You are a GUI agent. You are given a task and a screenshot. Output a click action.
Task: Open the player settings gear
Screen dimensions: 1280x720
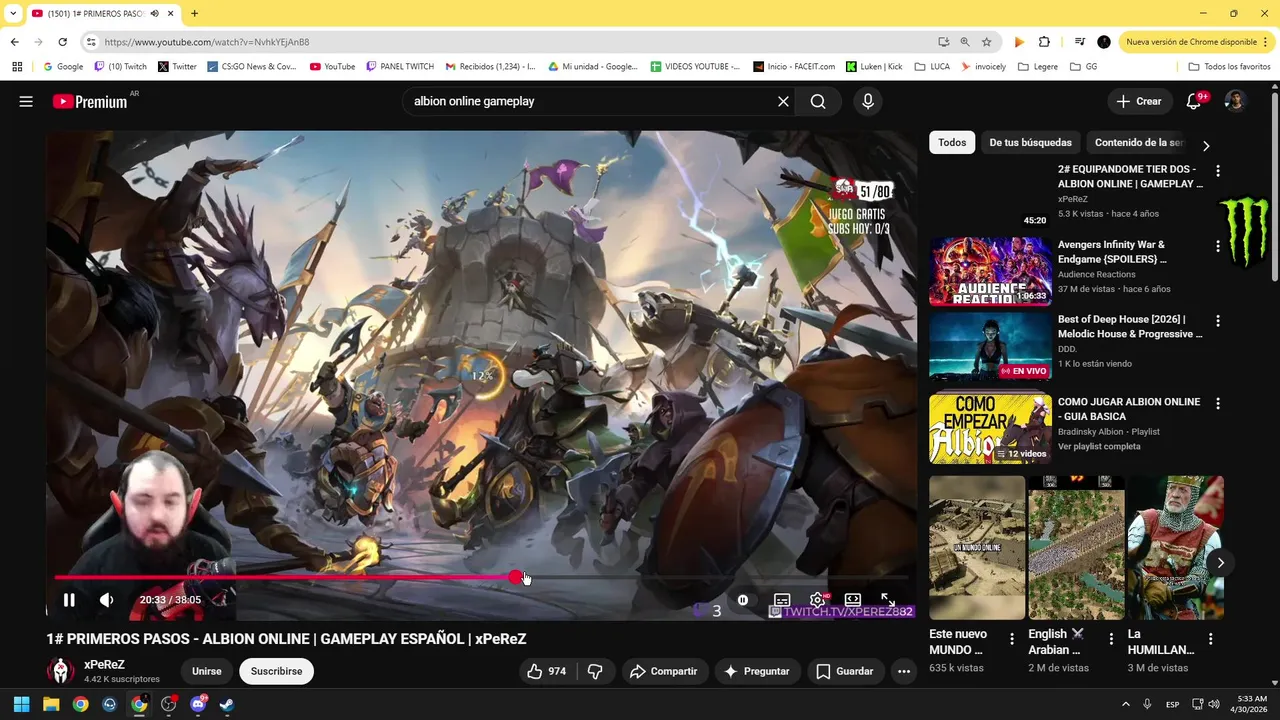817,600
